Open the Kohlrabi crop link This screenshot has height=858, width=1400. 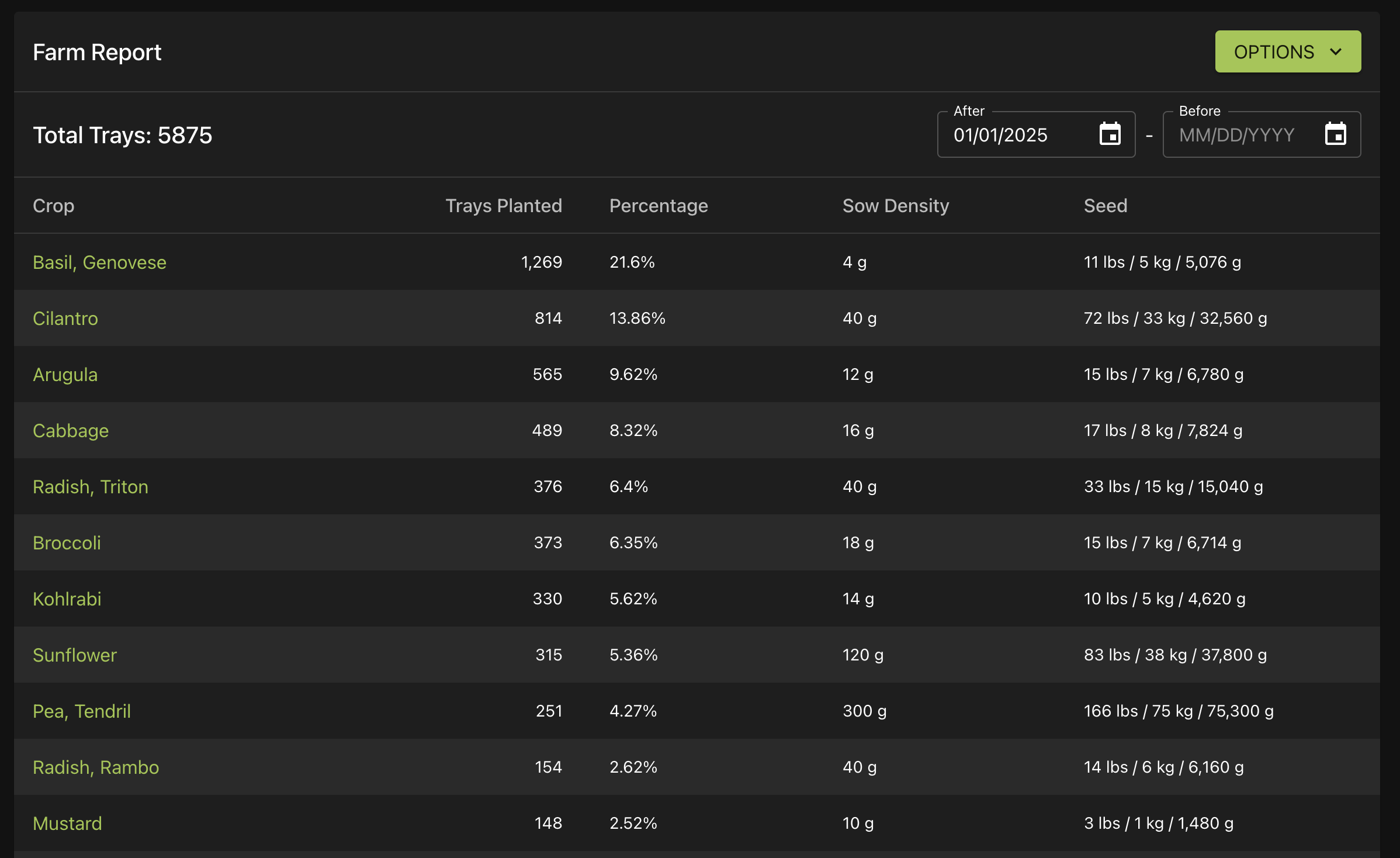click(67, 599)
